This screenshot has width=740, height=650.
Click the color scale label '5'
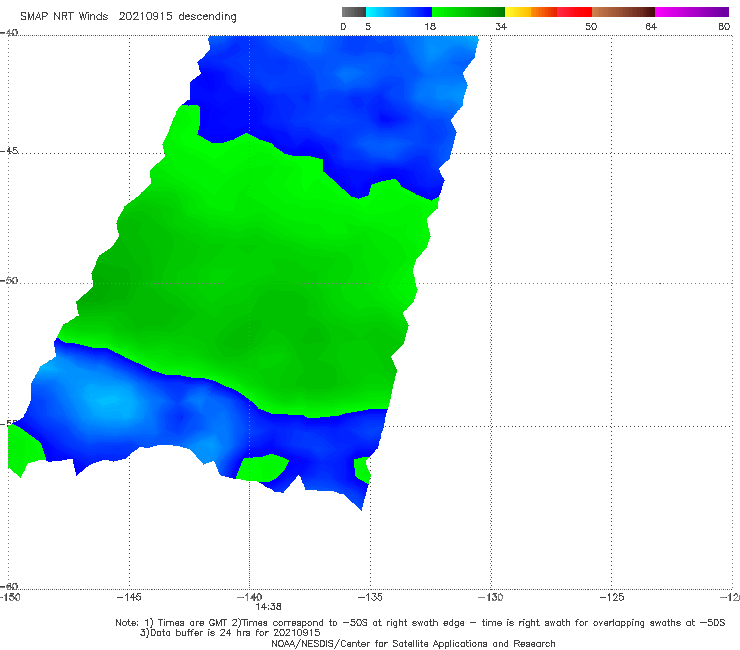[x=368, y=26]
